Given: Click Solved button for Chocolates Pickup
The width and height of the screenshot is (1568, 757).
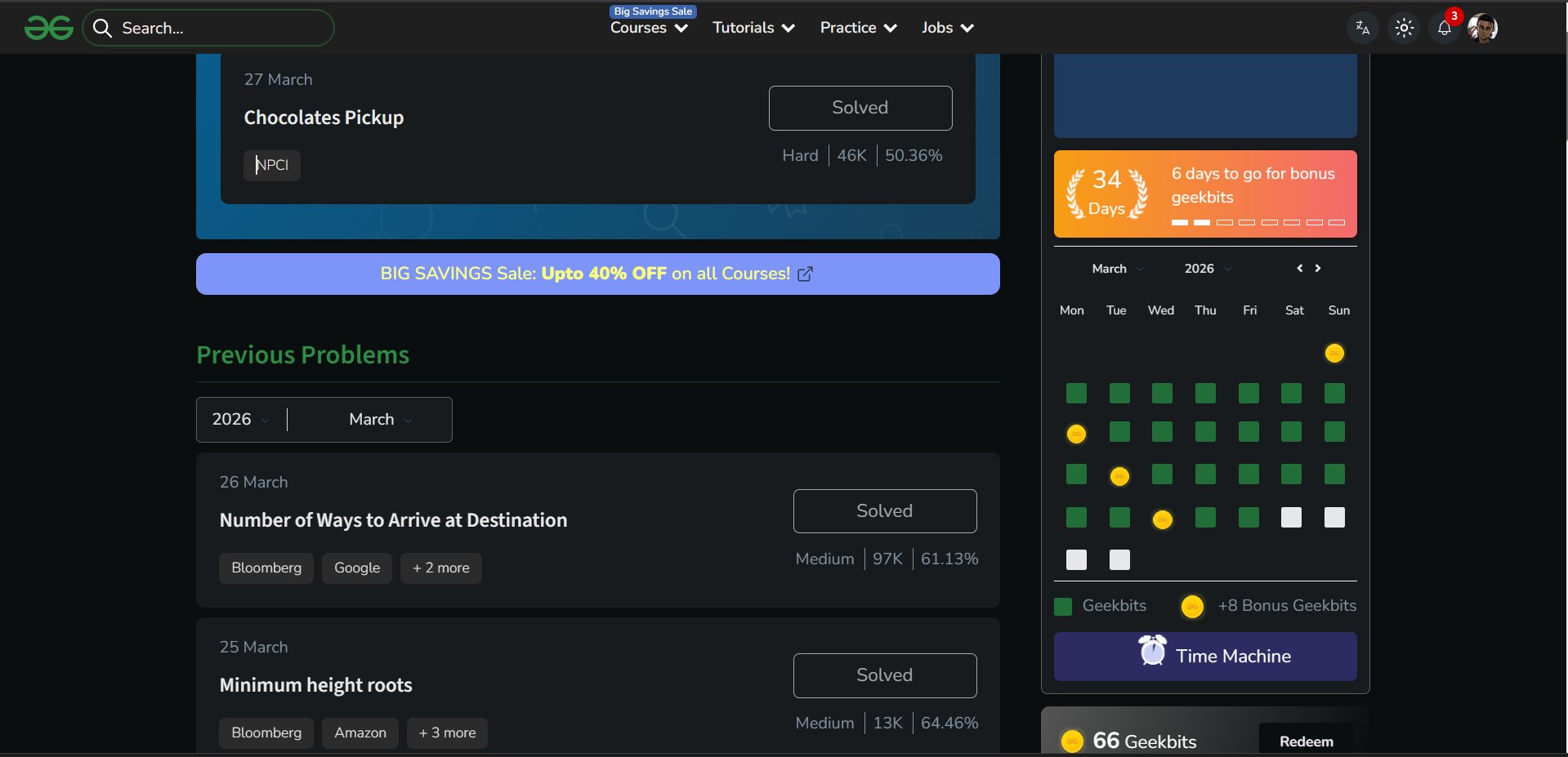Looking at the screenshot, I should (860, 108).
